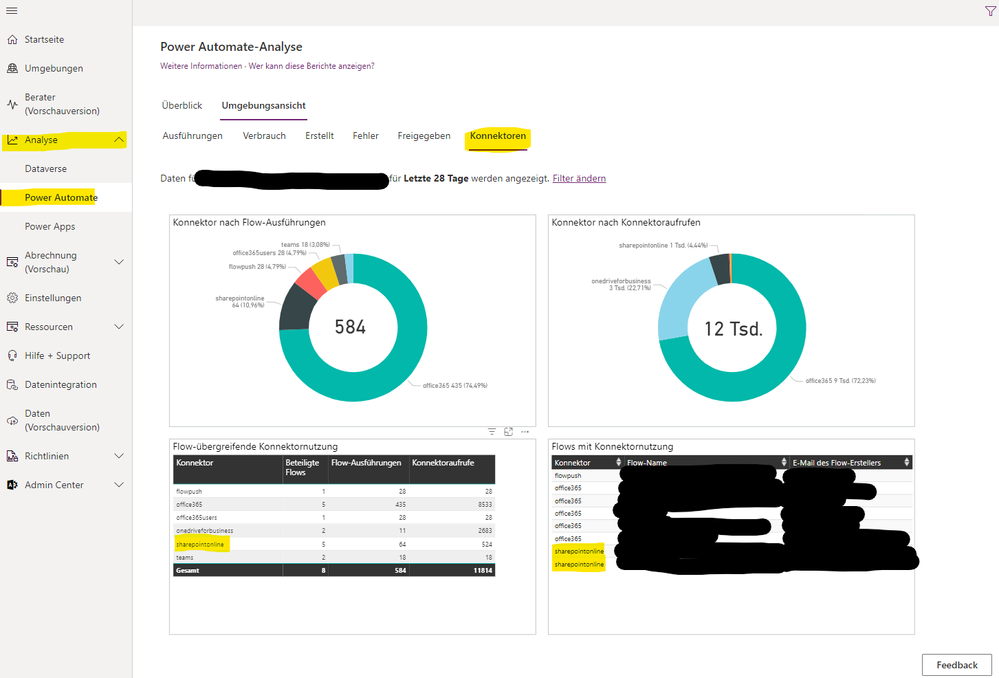Click the 584 total in donut center
Viewport: 999px width, 678px height.
(x=350, y=327)
